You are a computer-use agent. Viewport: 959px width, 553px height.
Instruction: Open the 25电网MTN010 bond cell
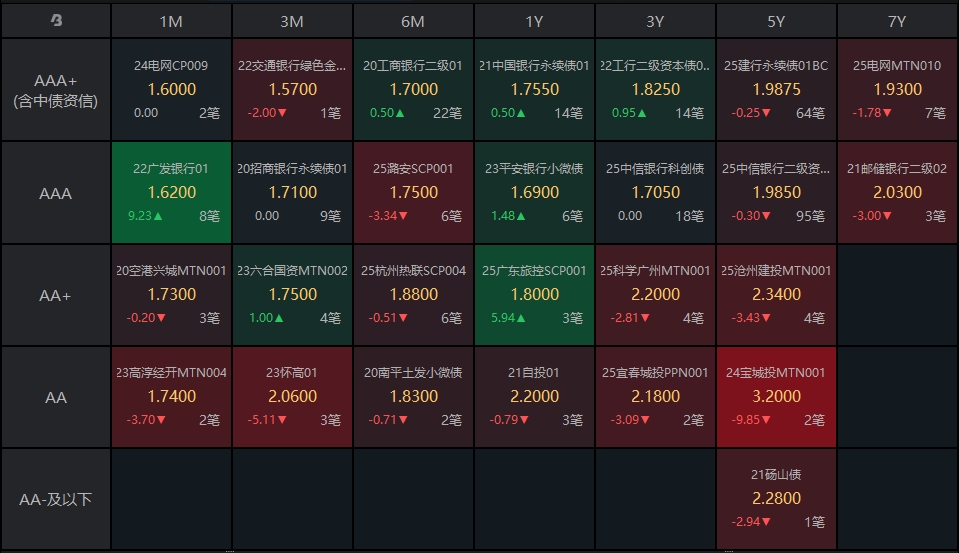click(x=897, y=90)
